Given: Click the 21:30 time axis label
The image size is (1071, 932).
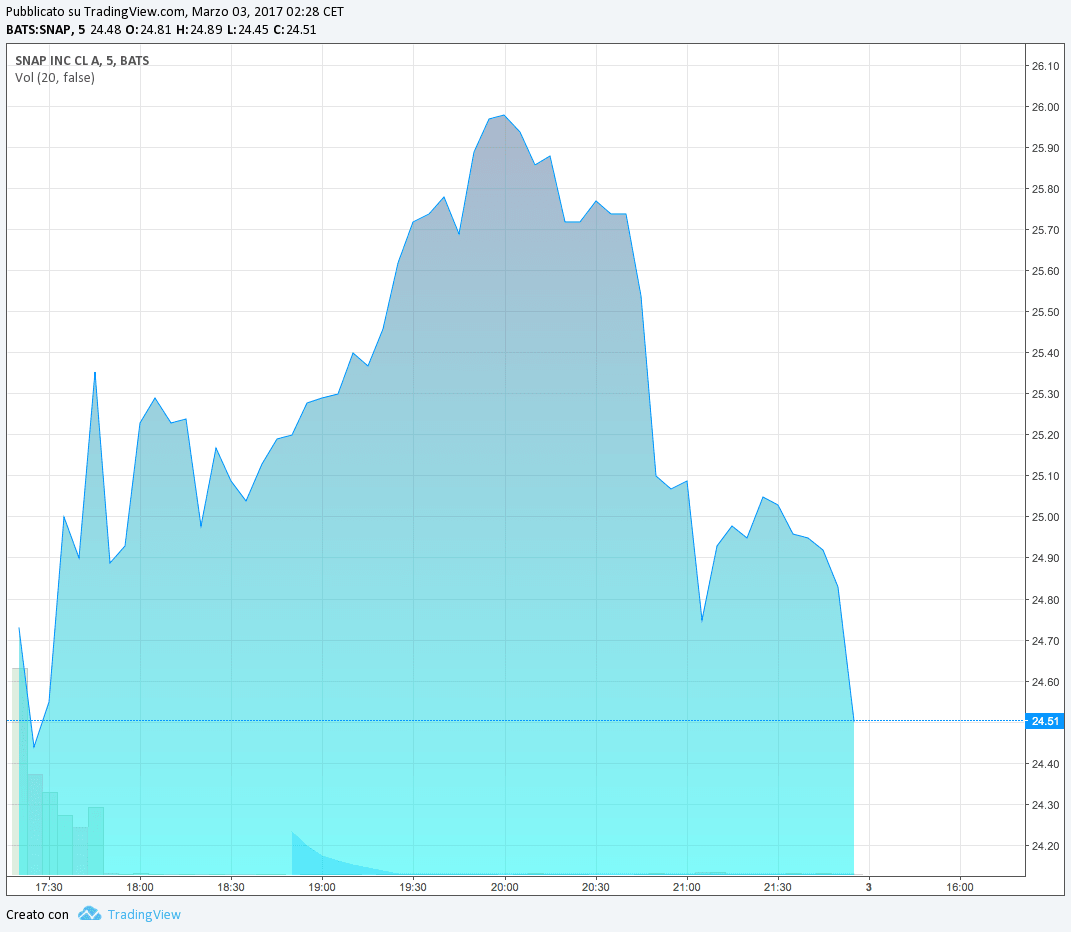Looking at the screenshot, I should pos(777,887).
